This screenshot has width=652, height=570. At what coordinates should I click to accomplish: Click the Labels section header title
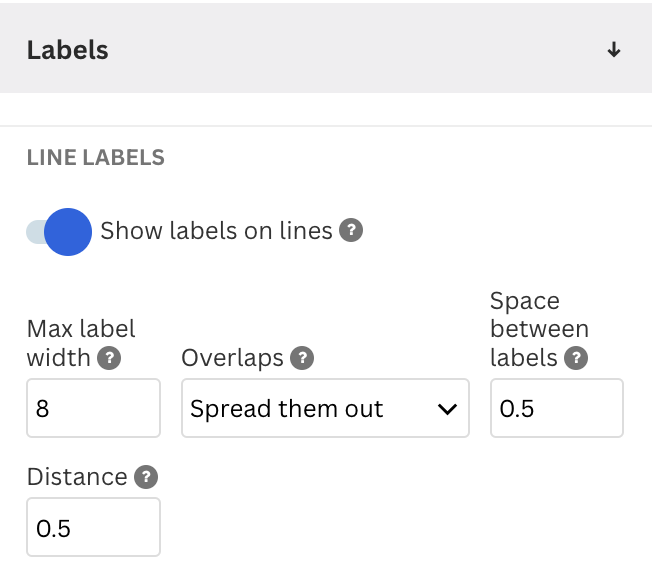tap(68, 50)
